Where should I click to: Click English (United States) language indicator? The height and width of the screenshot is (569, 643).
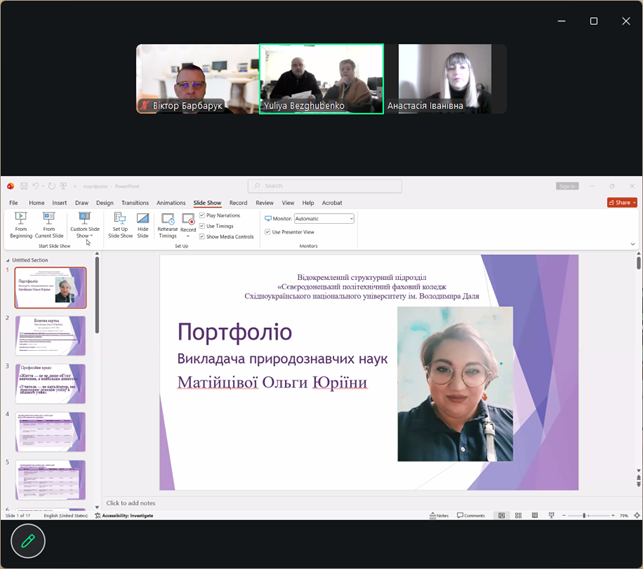pos(66,515)
